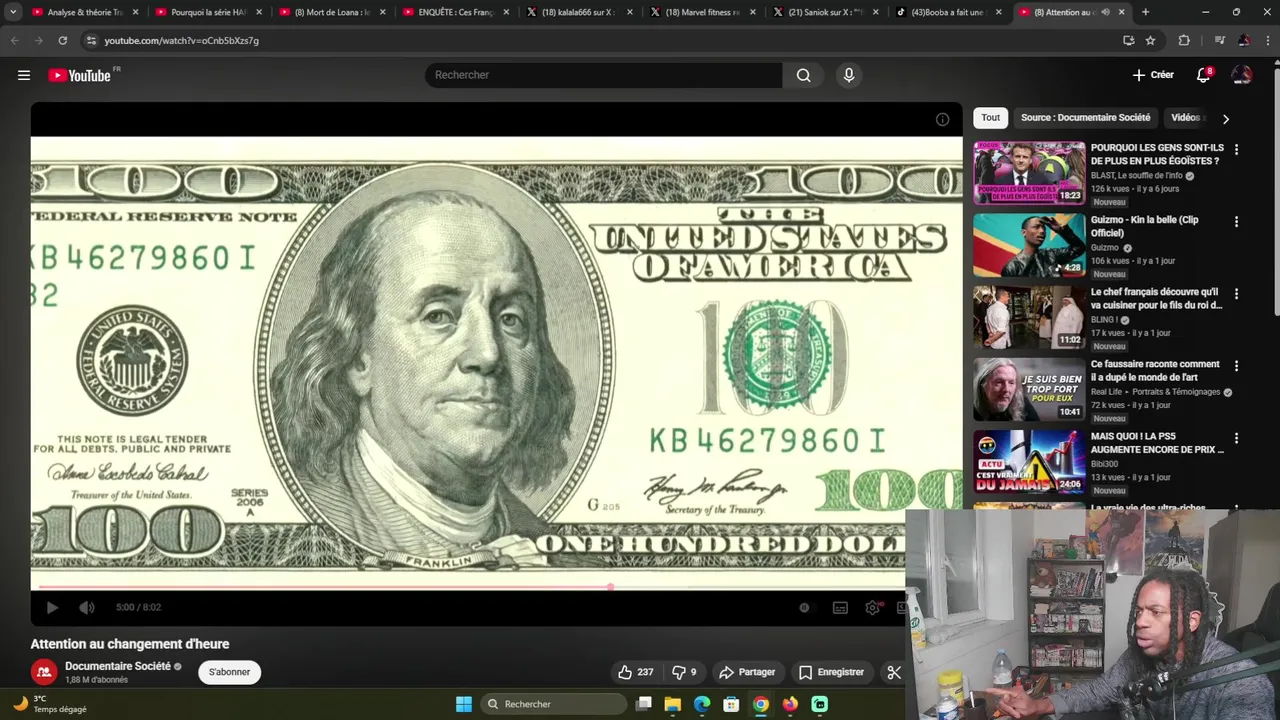Open Chrome profile avatar
Image resolution: width=1280 pixels, height=720 pixels.
[x=1243, y=40]
